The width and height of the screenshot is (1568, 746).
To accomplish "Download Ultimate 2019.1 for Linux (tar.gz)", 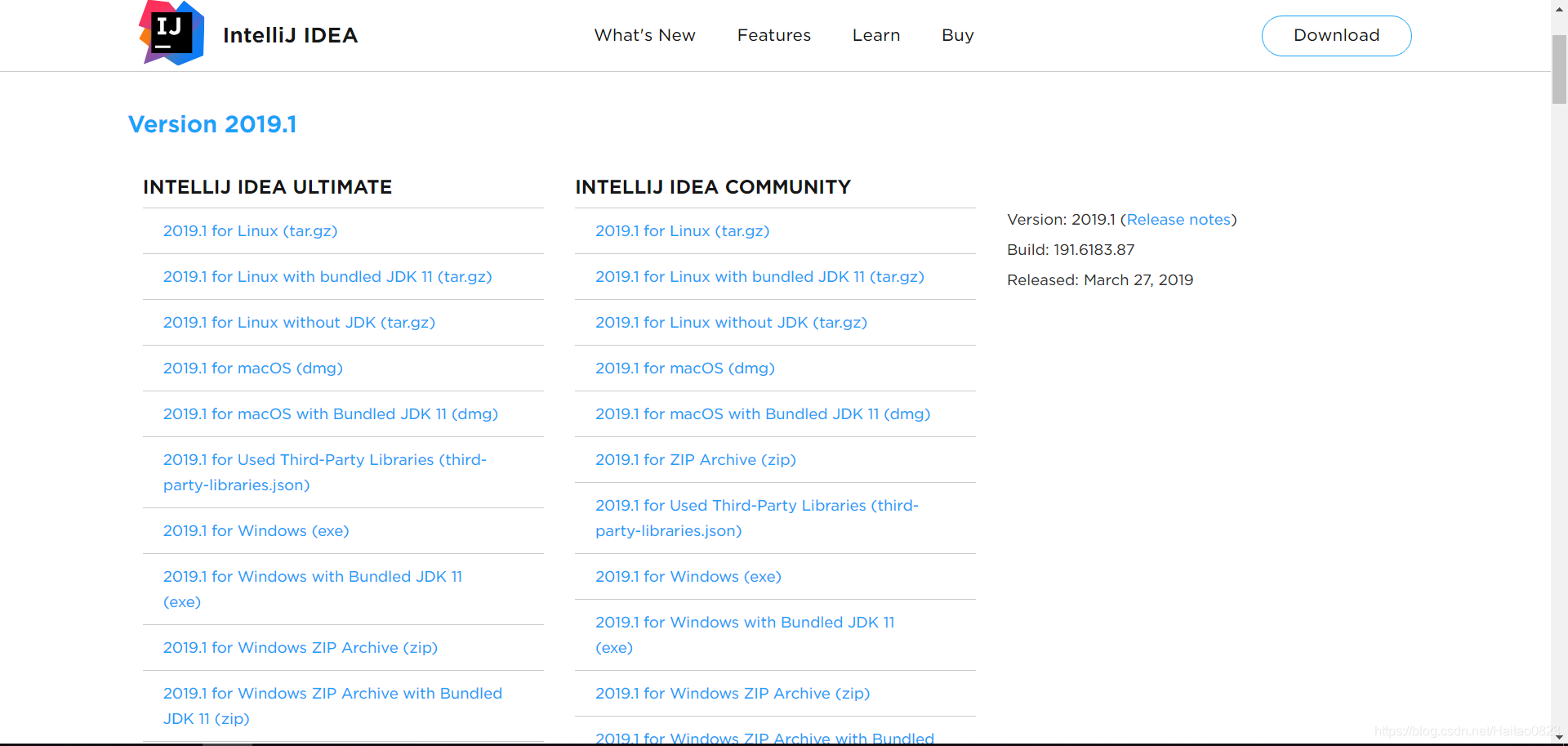I will point(250,231).
